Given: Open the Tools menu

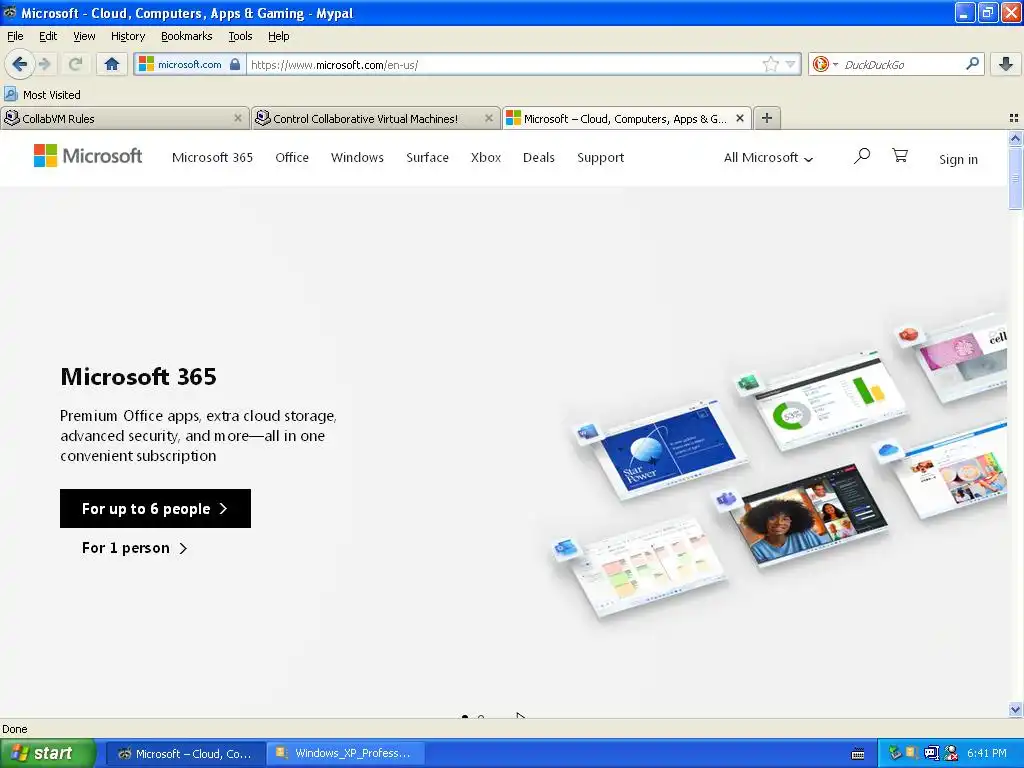Looking at the screenshot, I should coord(240,36).
